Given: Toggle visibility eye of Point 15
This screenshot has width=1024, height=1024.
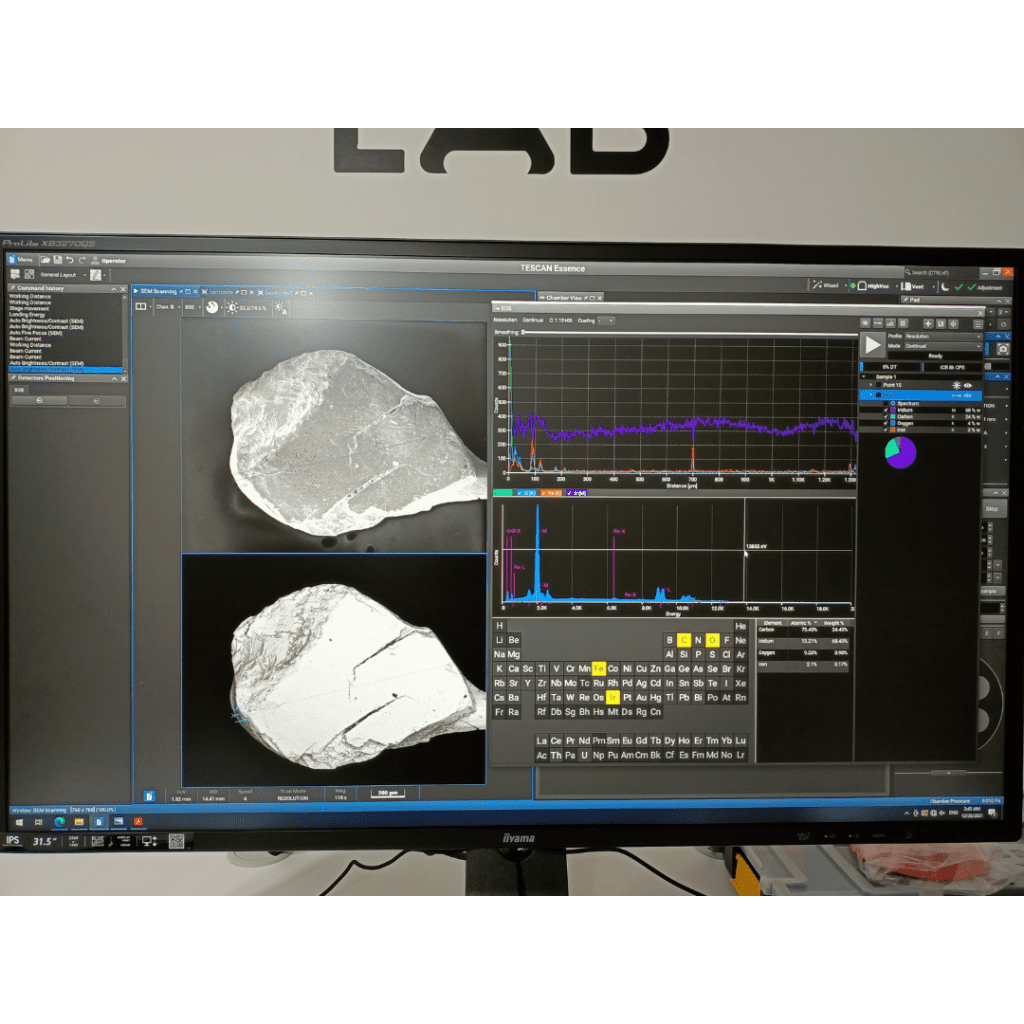Looking at the screenshot, I should tap(968, 386).
